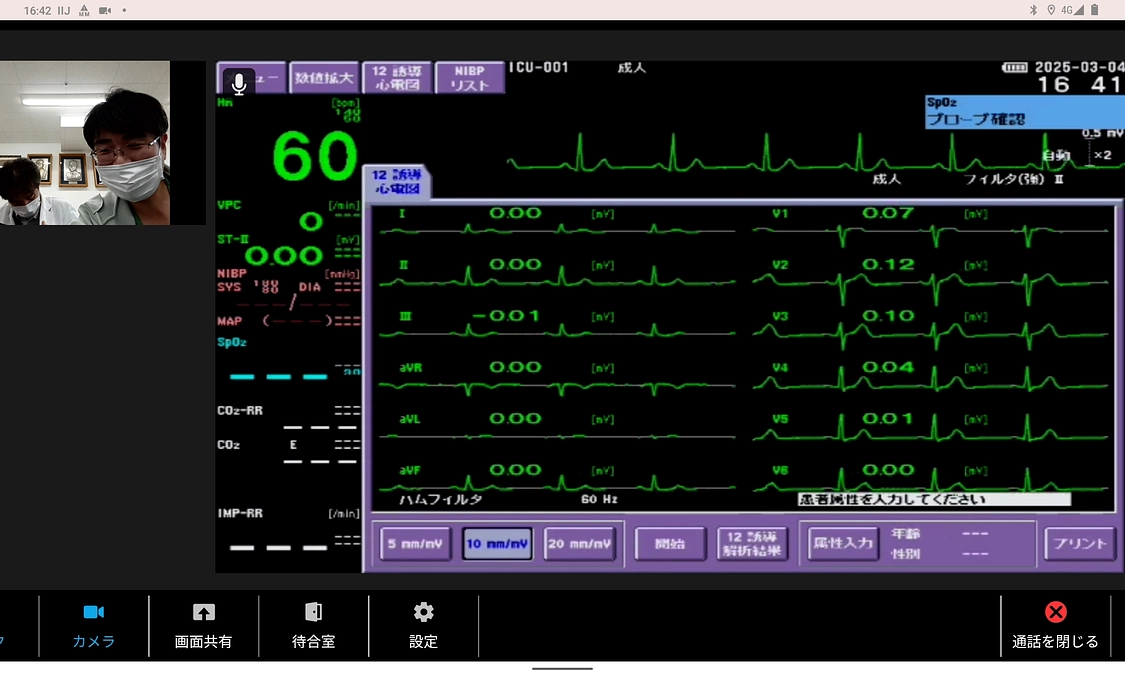1125x675 pixels.
Task: End the call with 通話を閉じる
Action: tap(1055, 625)
